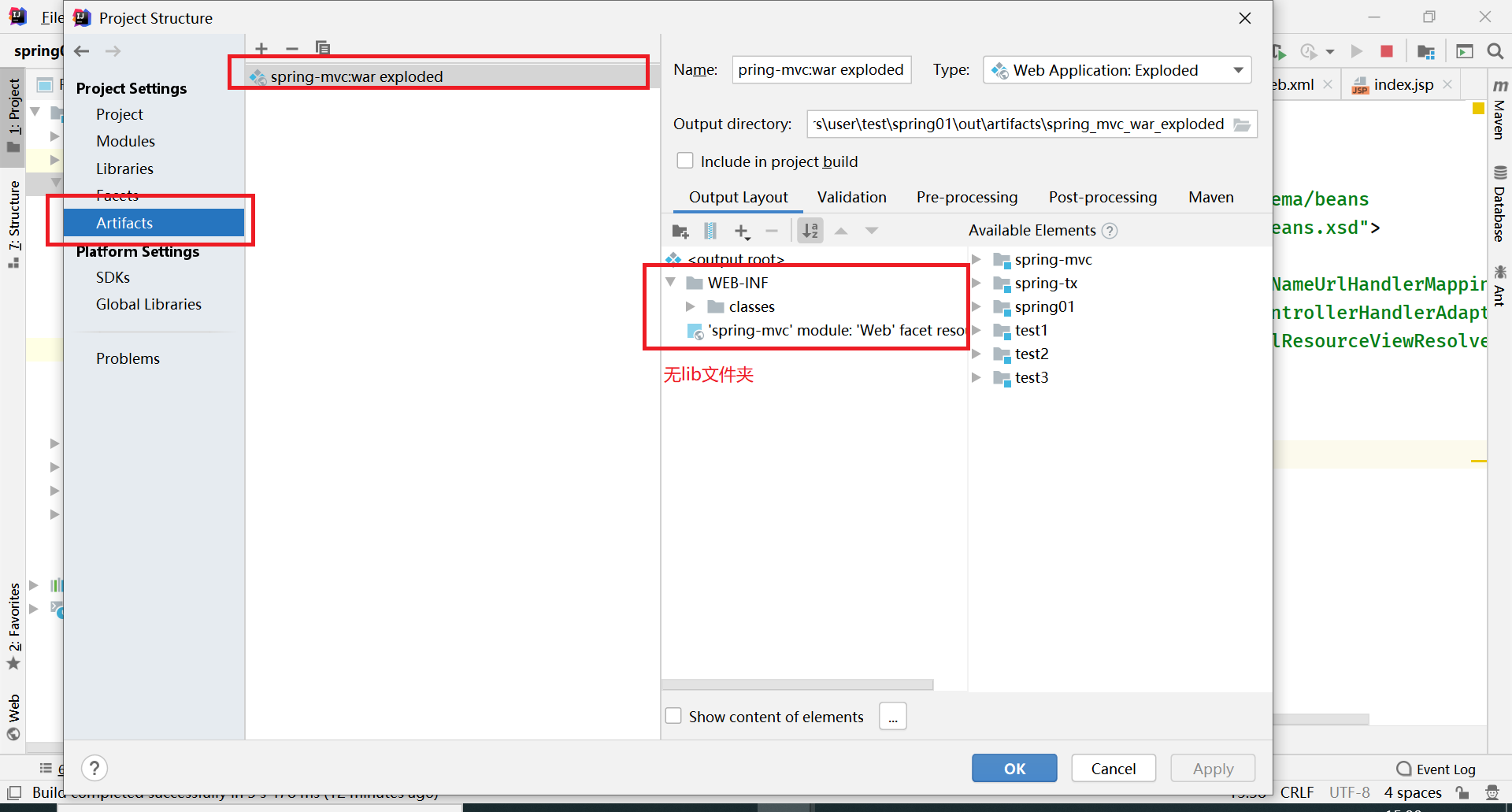Viewport: 1512px width, 812px height.
Task: Open Project Structure help
Action: pyautogui.click(x=94, y=768)
